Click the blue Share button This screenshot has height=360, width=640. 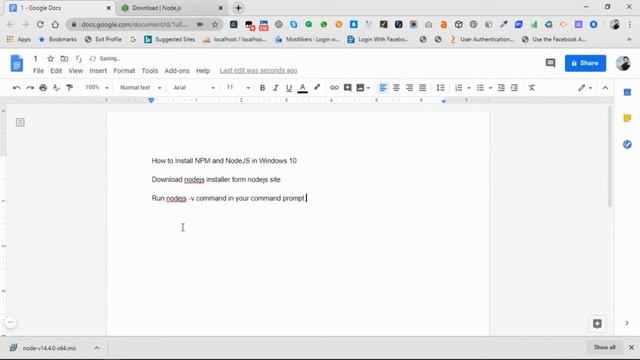pyautogui.click(x=585, y=63)
